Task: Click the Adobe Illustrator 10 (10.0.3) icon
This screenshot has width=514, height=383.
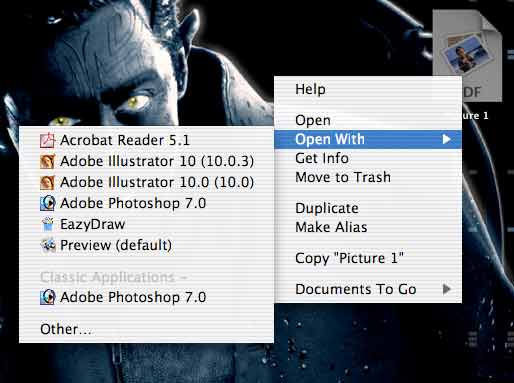Action: click(x=47, y=161)
